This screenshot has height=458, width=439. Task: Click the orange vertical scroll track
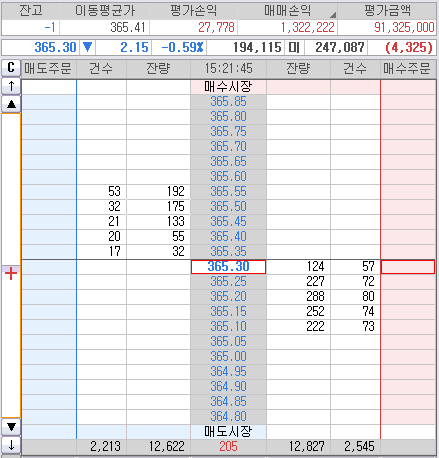[11, 265]
